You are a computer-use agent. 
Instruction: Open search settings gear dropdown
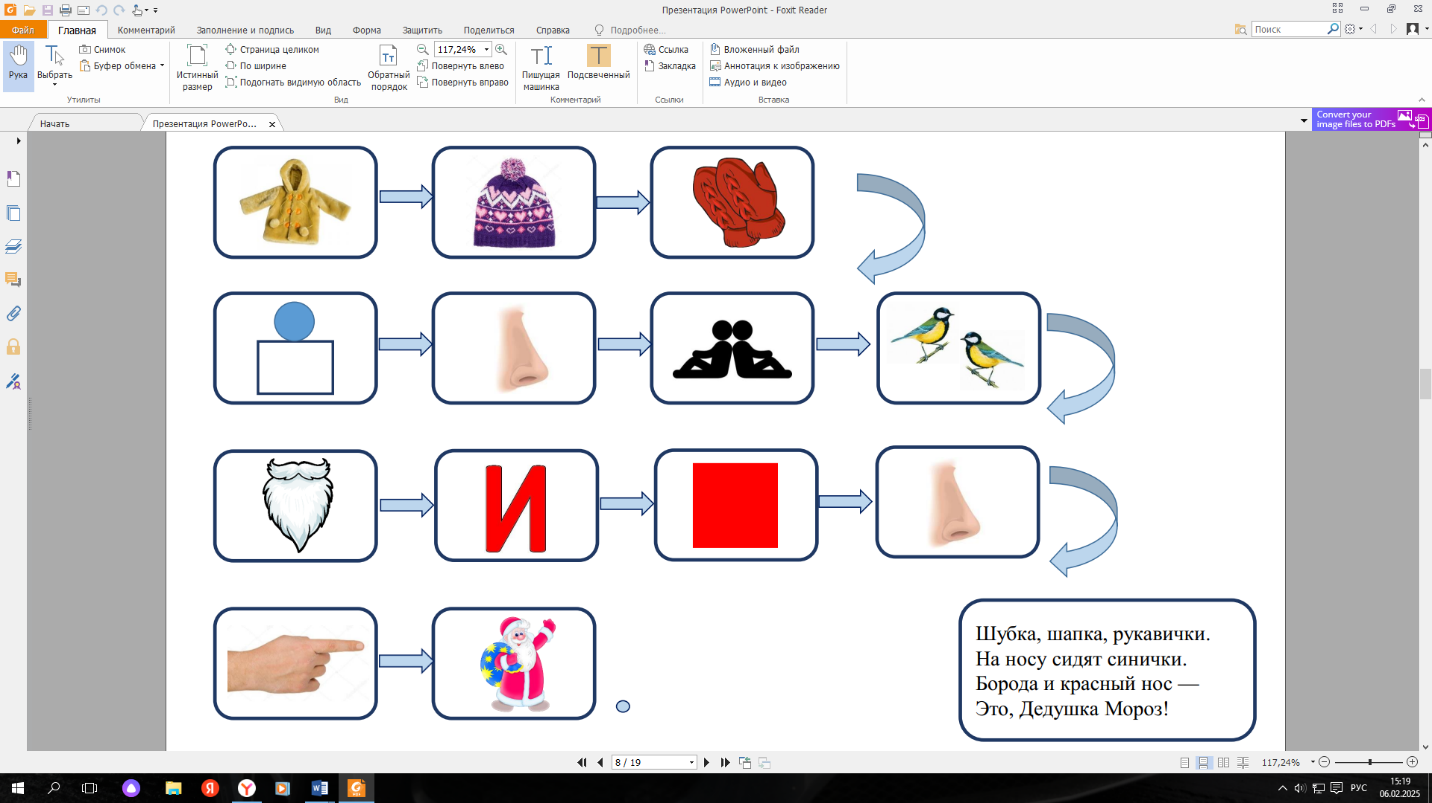(x=1354, y=29)
